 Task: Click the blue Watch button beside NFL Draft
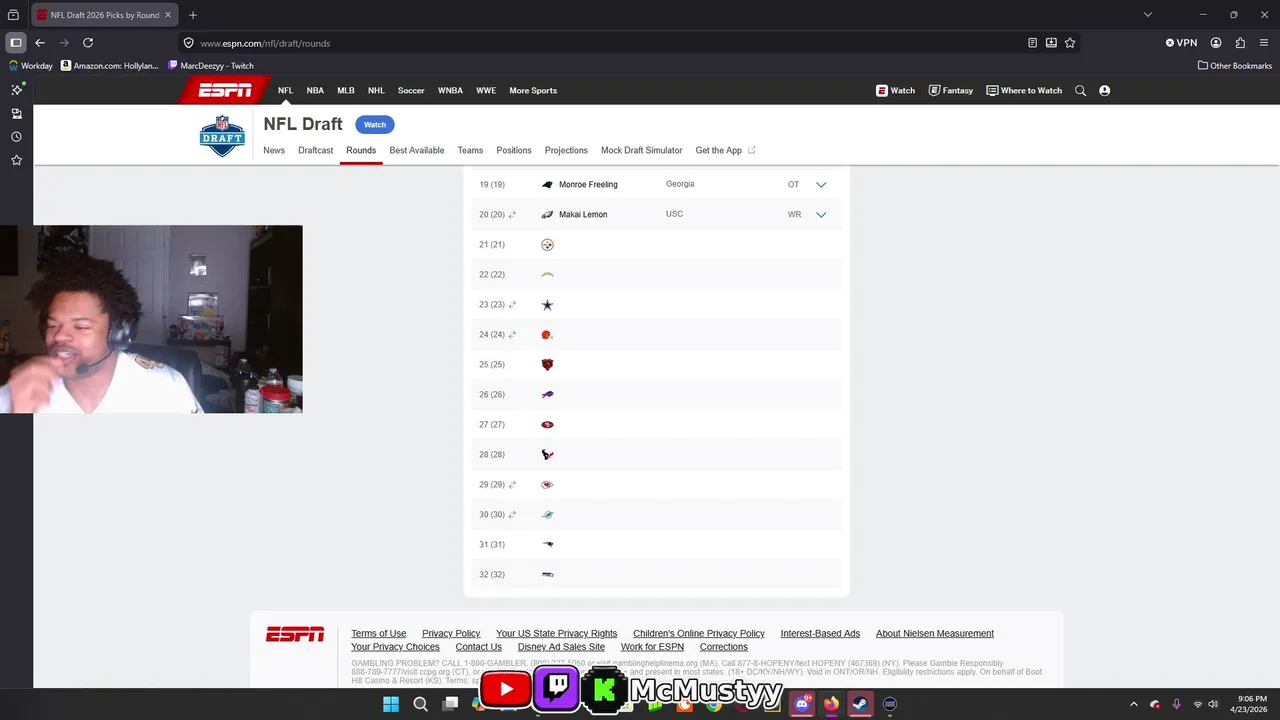pyautogui.click(x=375, y=125)
